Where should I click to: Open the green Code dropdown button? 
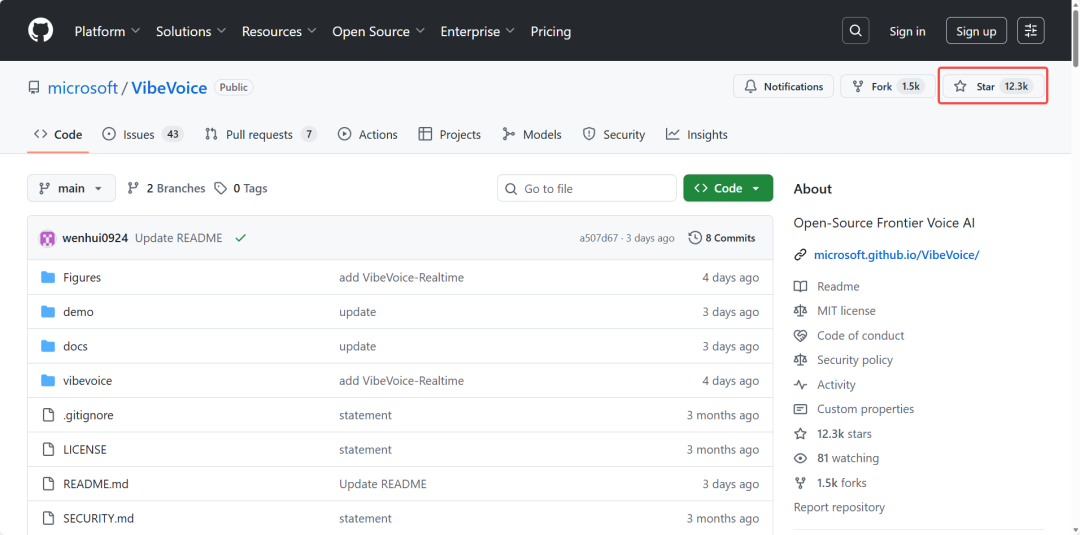click(728, 188)
